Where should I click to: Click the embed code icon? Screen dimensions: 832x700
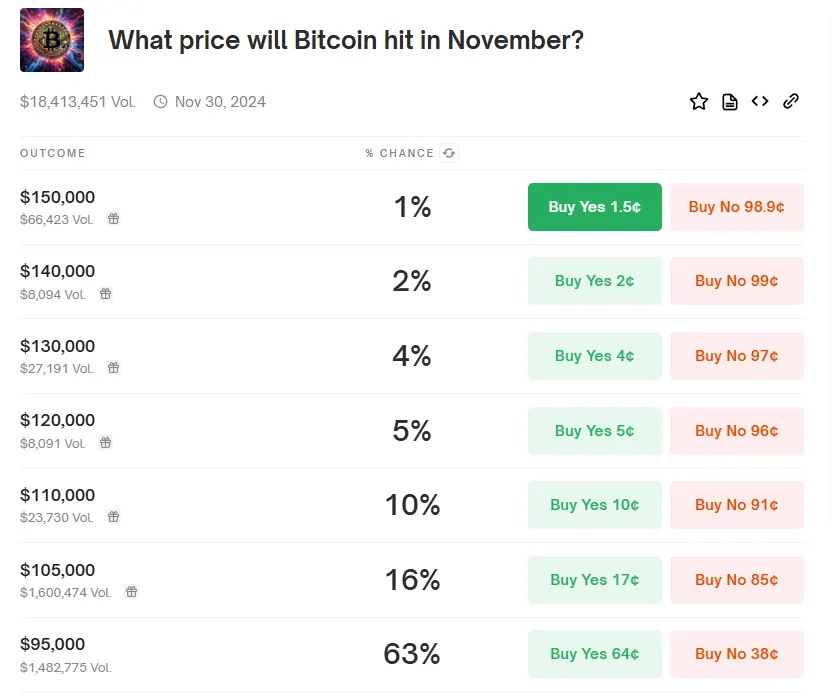760,101
